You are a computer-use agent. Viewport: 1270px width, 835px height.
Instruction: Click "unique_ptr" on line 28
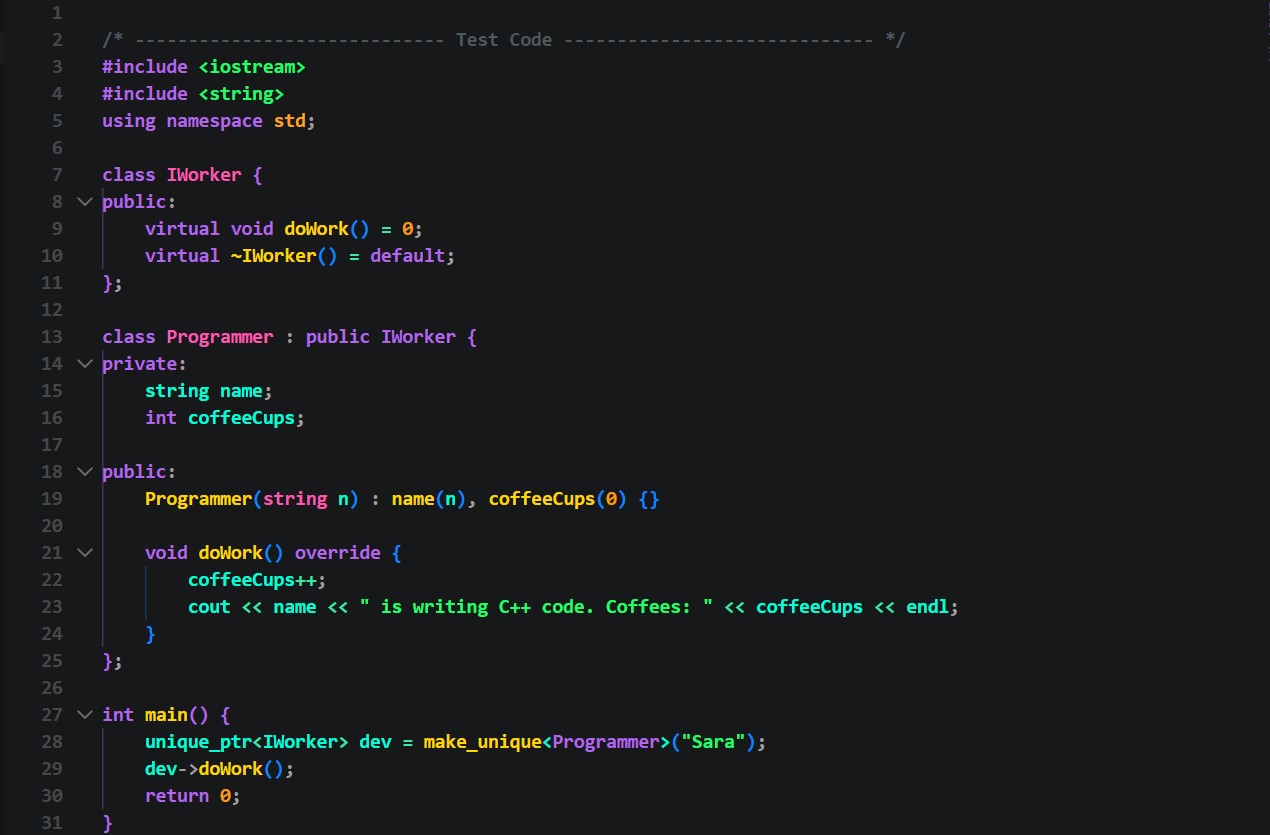(198, 742)
